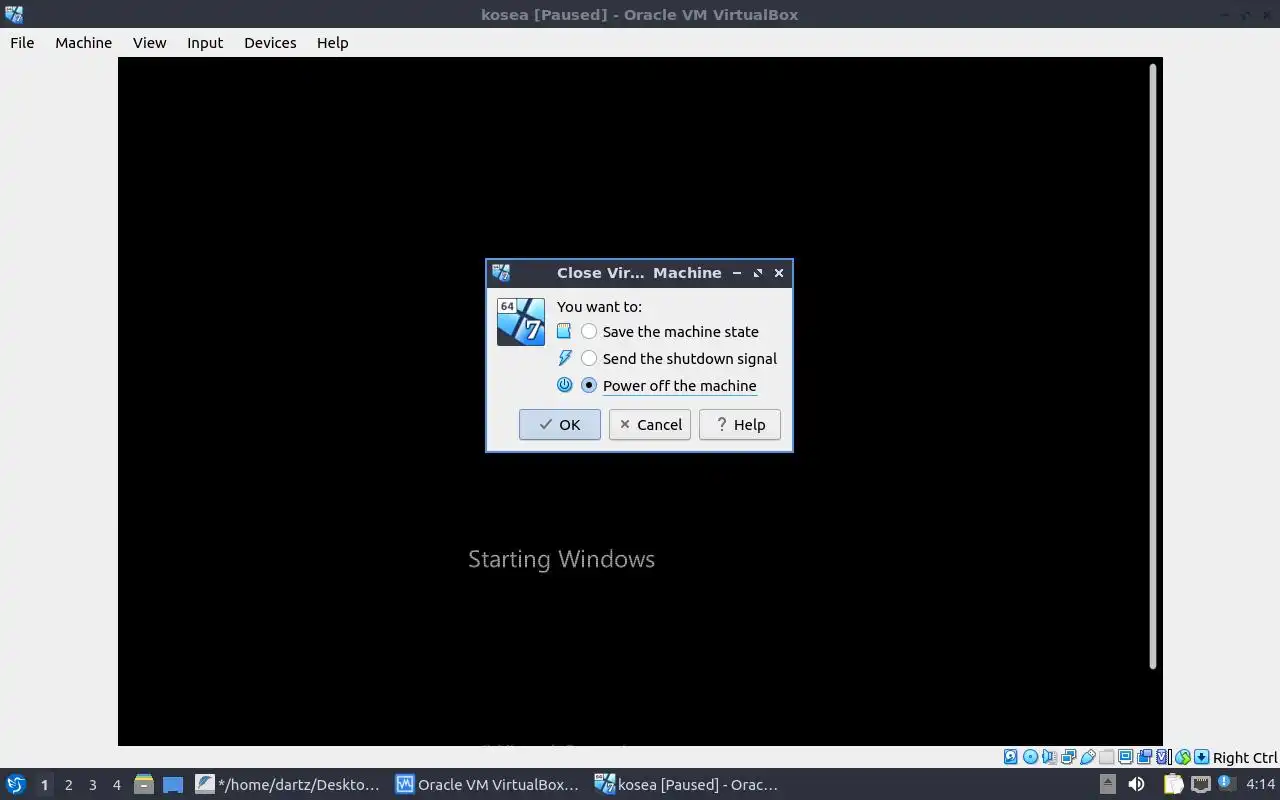Click the Windows 7 64-bit OS icon in dialog
1280x800 pixels.
pos(521,321)
